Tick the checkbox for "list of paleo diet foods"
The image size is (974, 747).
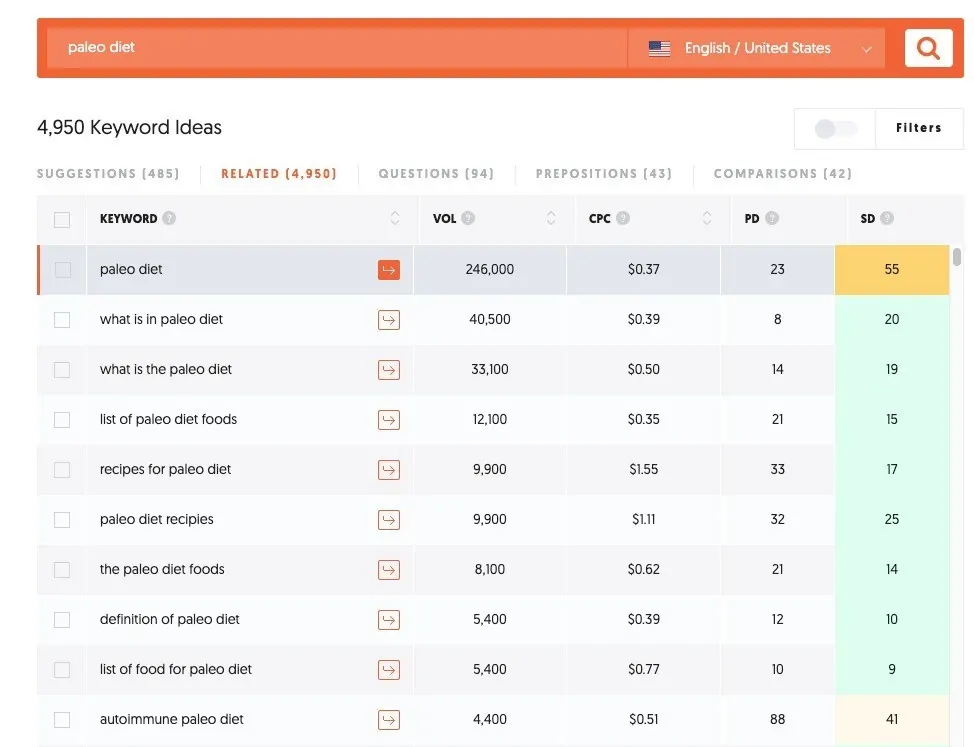point(62,419)
